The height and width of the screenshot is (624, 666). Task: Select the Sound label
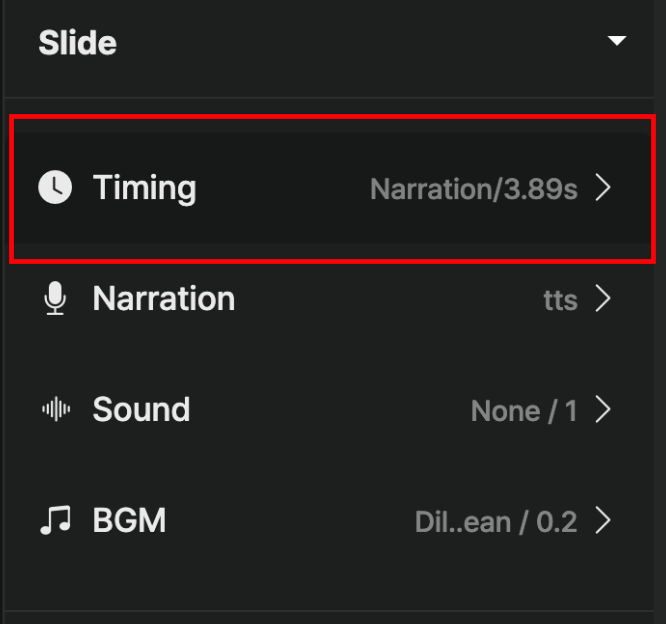pos(141,409)
